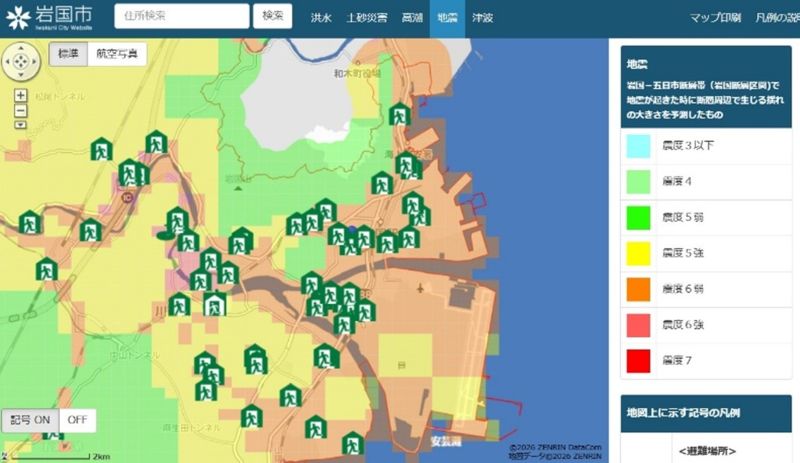Click the evacuation shelter icon near 和木町役場
Screen dimensions: 800x463
coord(399,115)
